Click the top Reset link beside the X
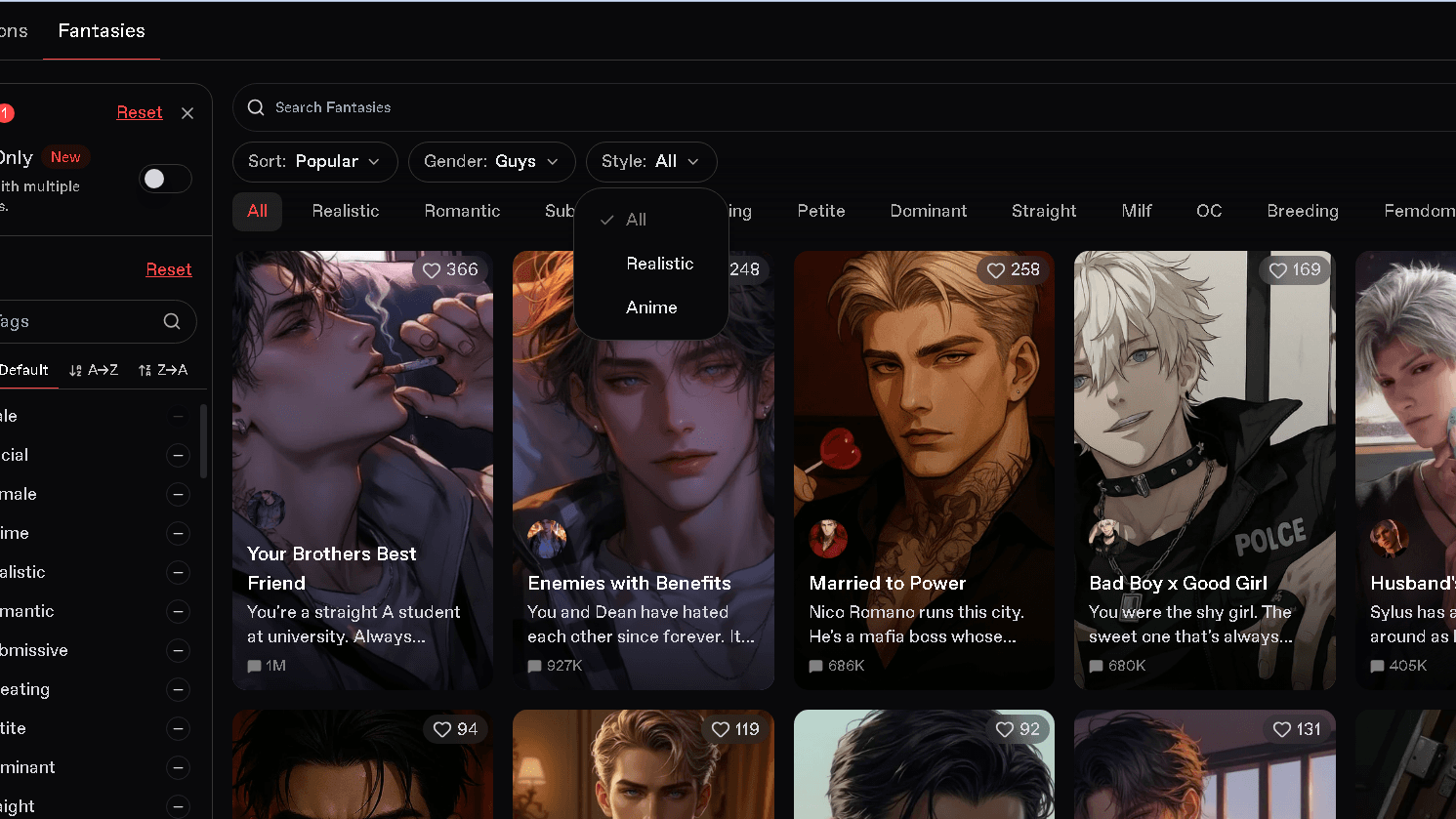The image size is (1456, 819). tap(140, 113)
